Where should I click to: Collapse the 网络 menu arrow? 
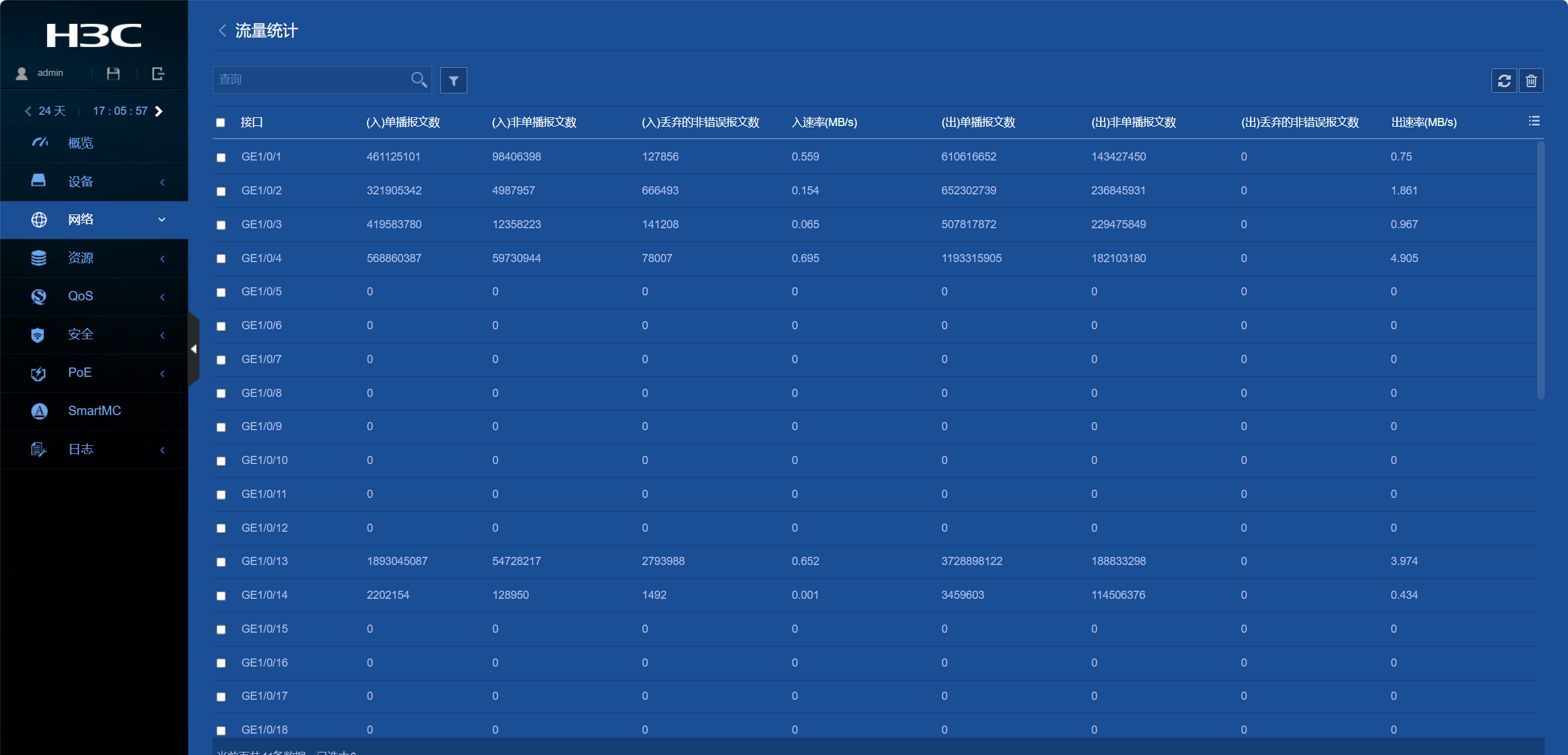point(162,219)
